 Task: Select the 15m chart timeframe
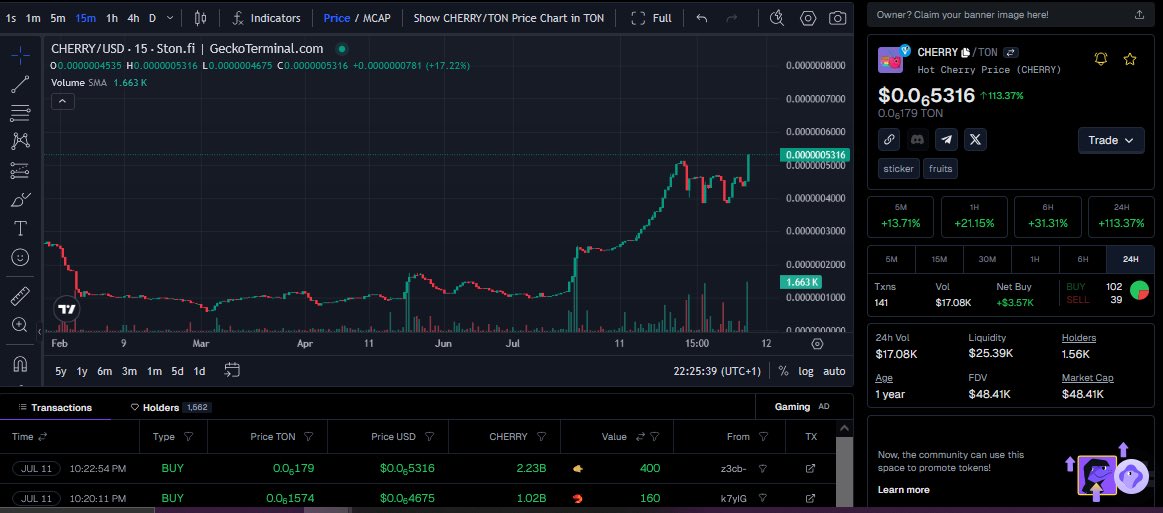85,18
